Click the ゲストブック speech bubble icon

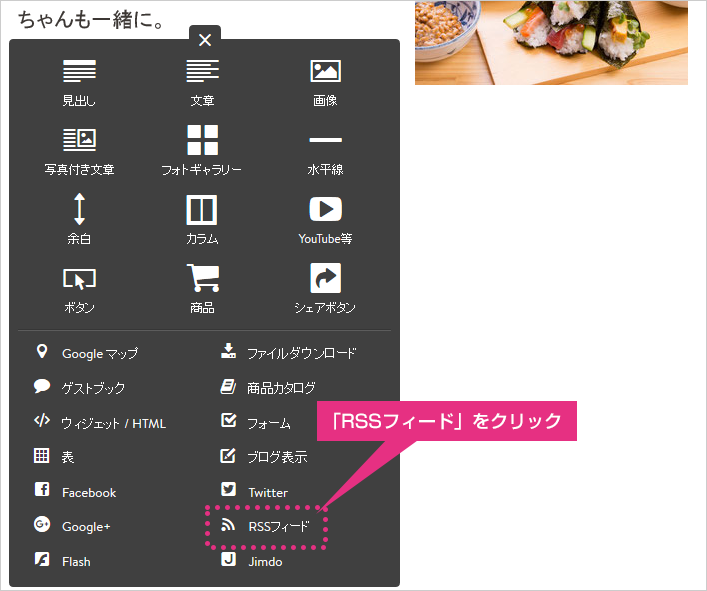pyautogui.click(x=41, y=386)
